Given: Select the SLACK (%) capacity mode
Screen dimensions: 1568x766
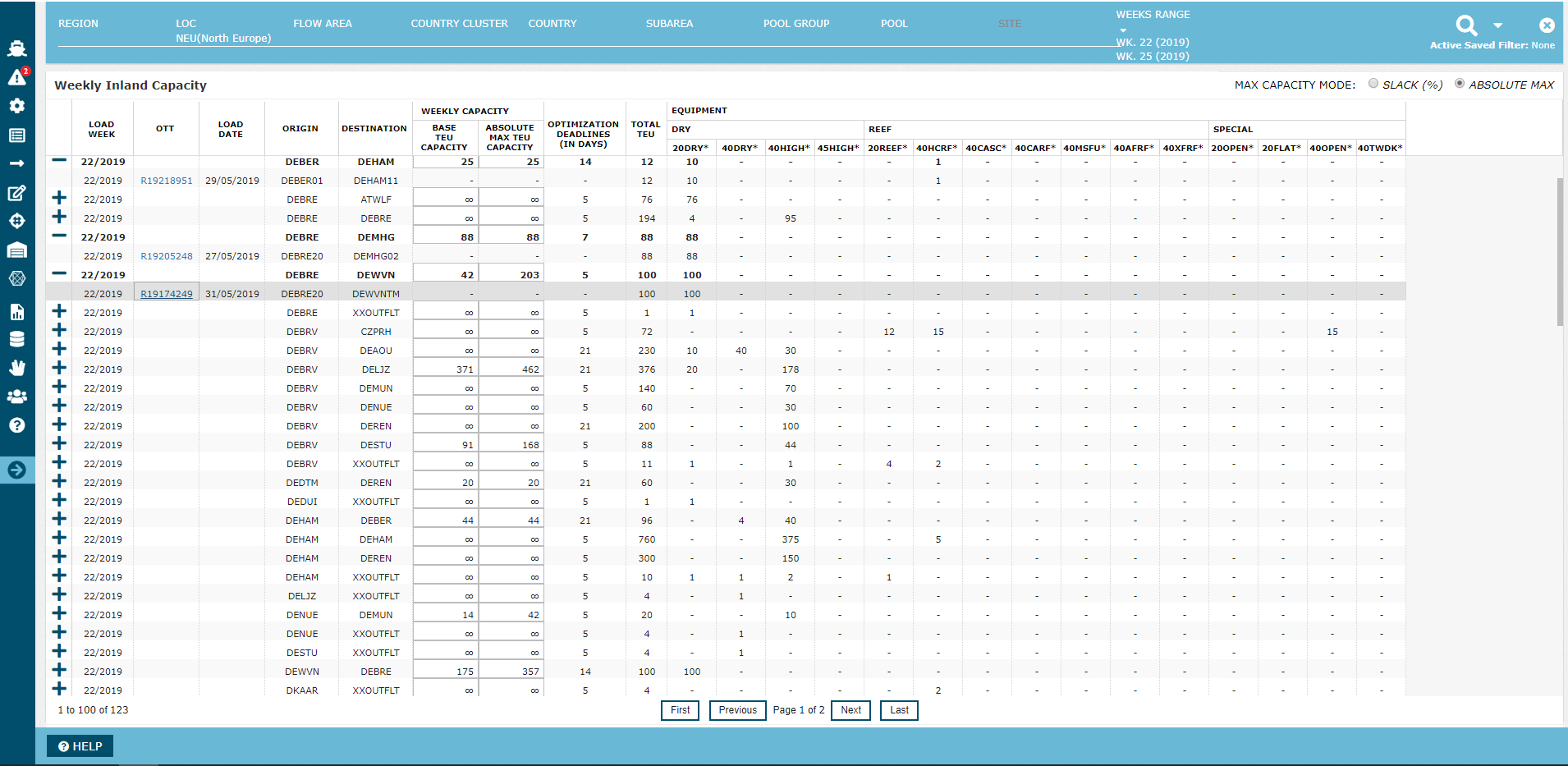Looking at the screenshot, I should pyautogui.click(x=1373, y=84).
